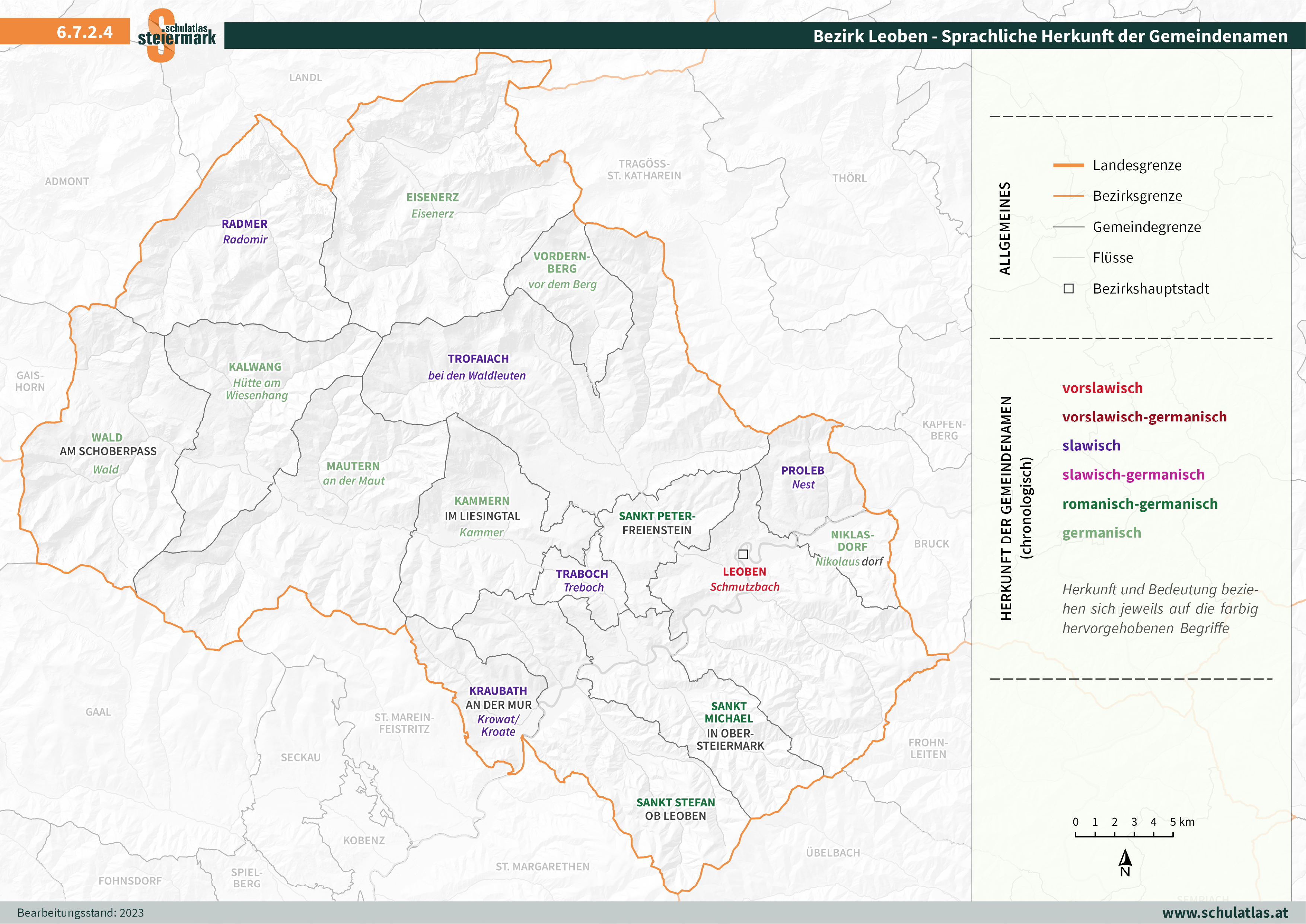Click the purple slawisch legend entry
Image resolution: width=1306 pixels, height=924 pixels.
1091,446
